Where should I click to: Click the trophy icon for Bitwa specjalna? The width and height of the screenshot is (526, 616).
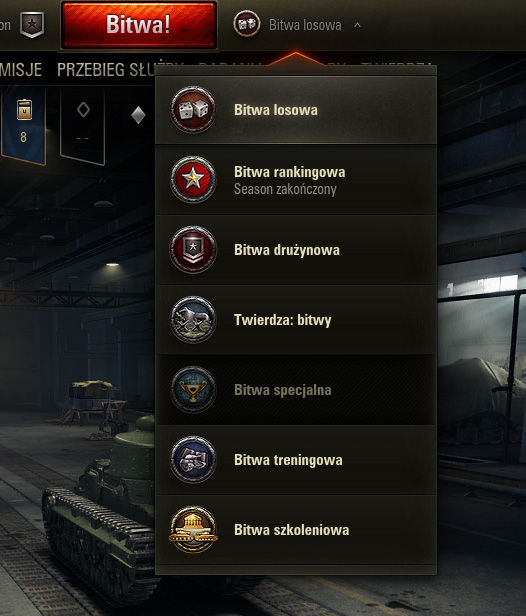click(x=193, y=389)
